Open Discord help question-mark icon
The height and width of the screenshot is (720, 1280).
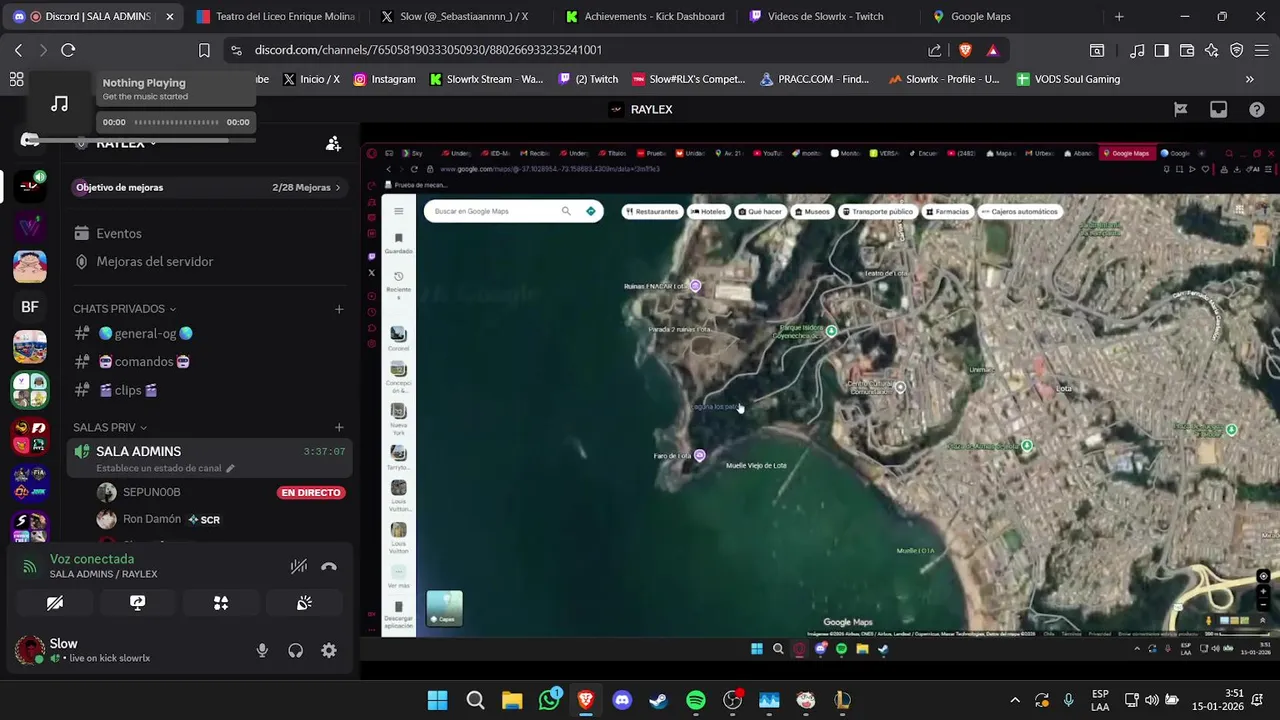coord(1257,110)
